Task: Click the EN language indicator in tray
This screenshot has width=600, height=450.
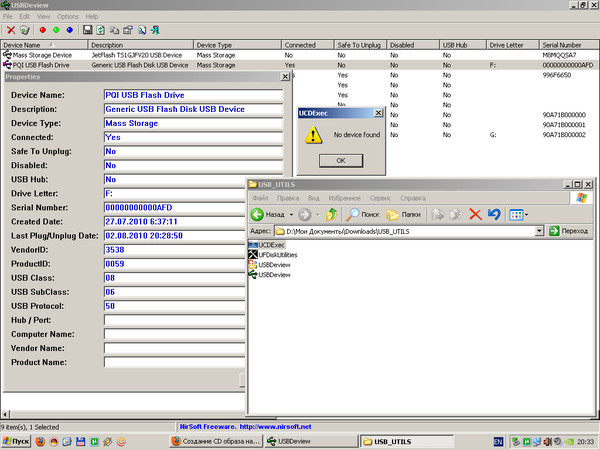Action: click(498, 442)
